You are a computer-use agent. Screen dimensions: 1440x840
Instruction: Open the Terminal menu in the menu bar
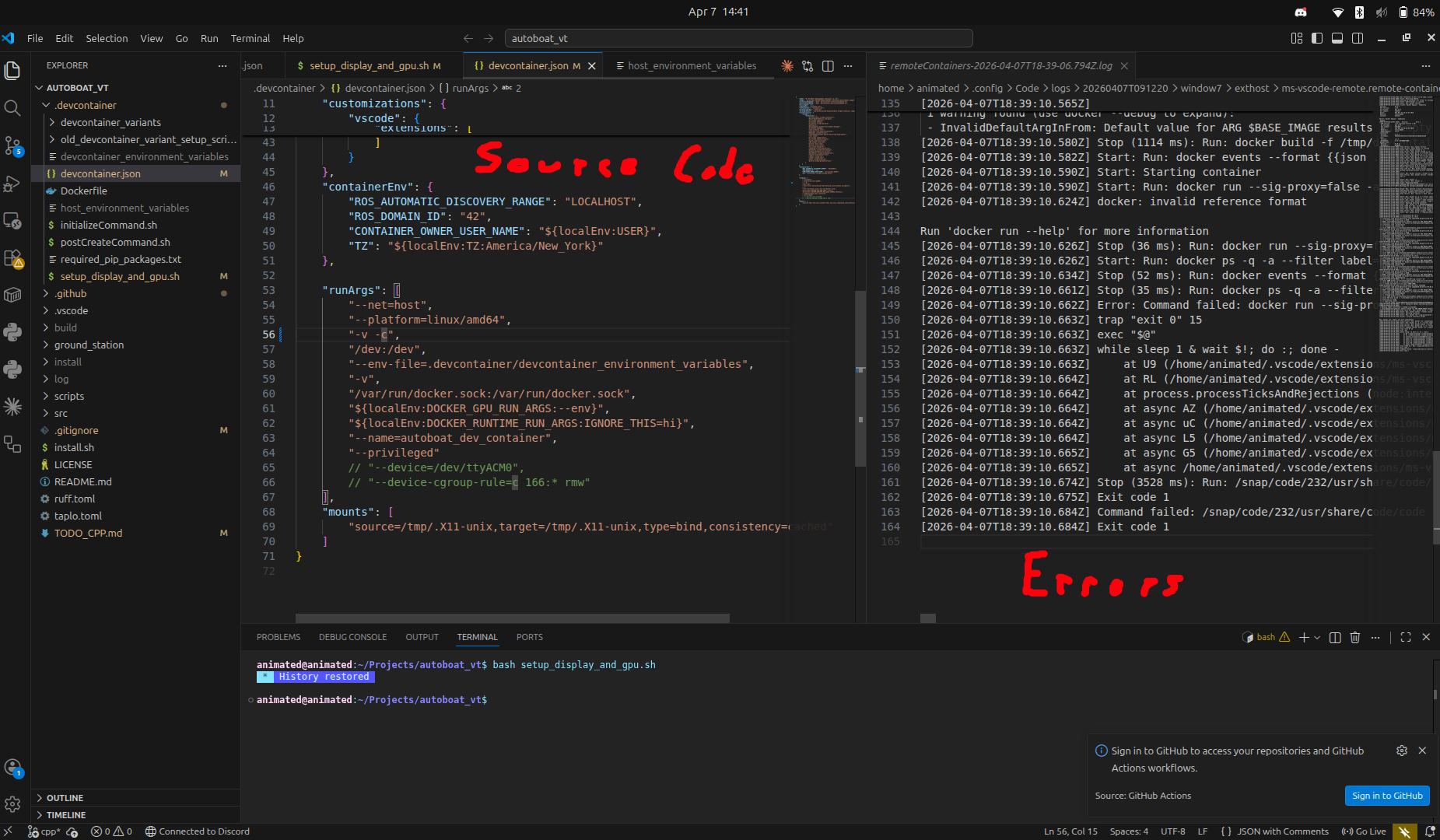point(251,38)
